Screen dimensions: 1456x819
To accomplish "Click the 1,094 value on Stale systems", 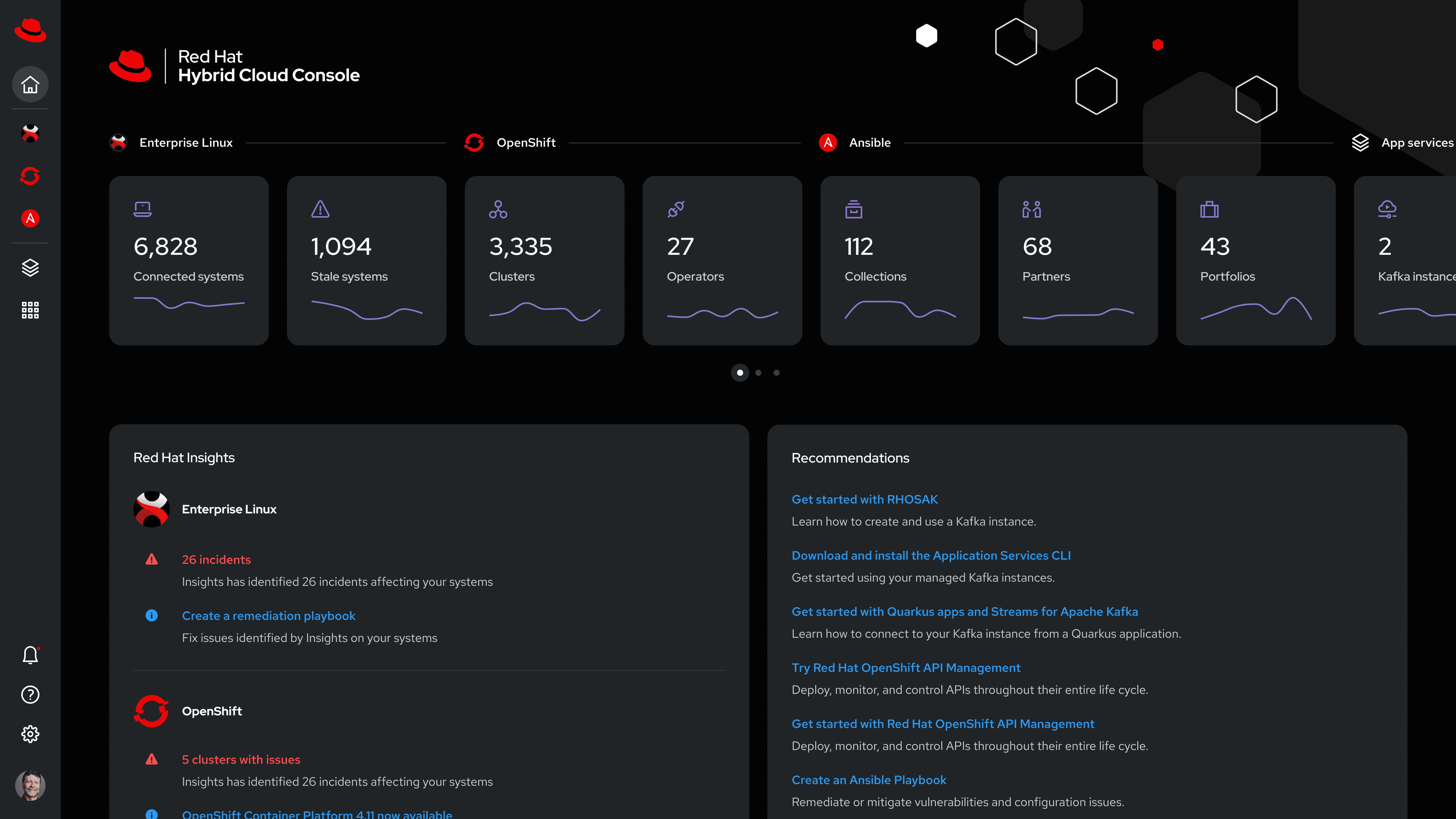I will click(341, 246).
